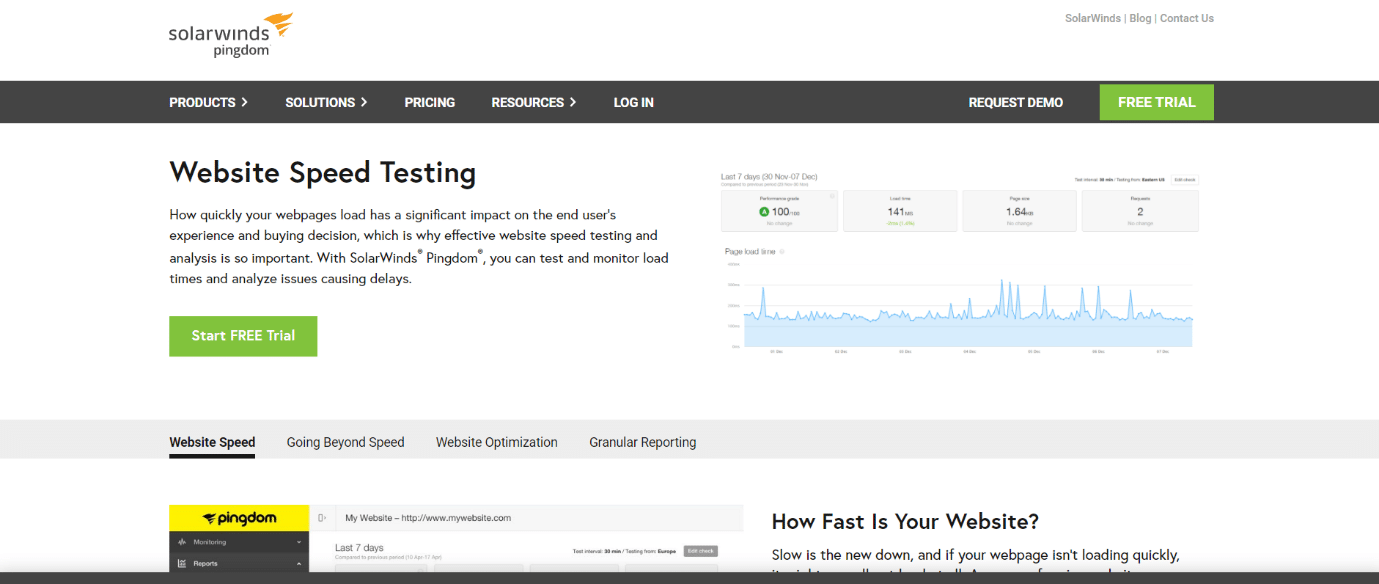Click the yellow pingdom logo in the app preview
This screenshot has width=1379, height=584.
pos(238,518)
